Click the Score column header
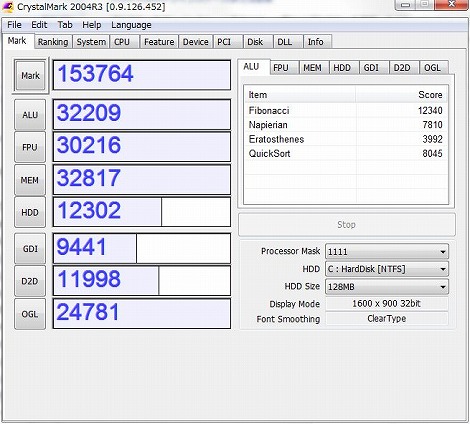The height and width of the screenshot is (424, 470). pos(402,95)
